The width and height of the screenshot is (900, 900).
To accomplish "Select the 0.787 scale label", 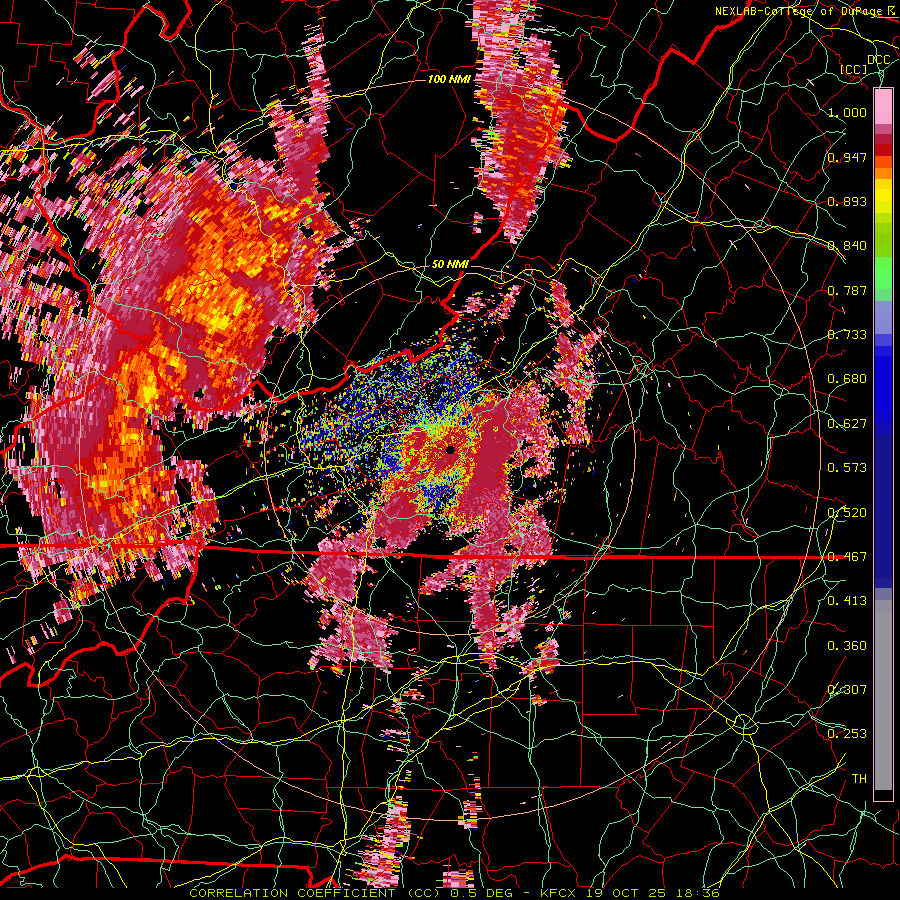I will pyautogui.click(x=847, y=290).
